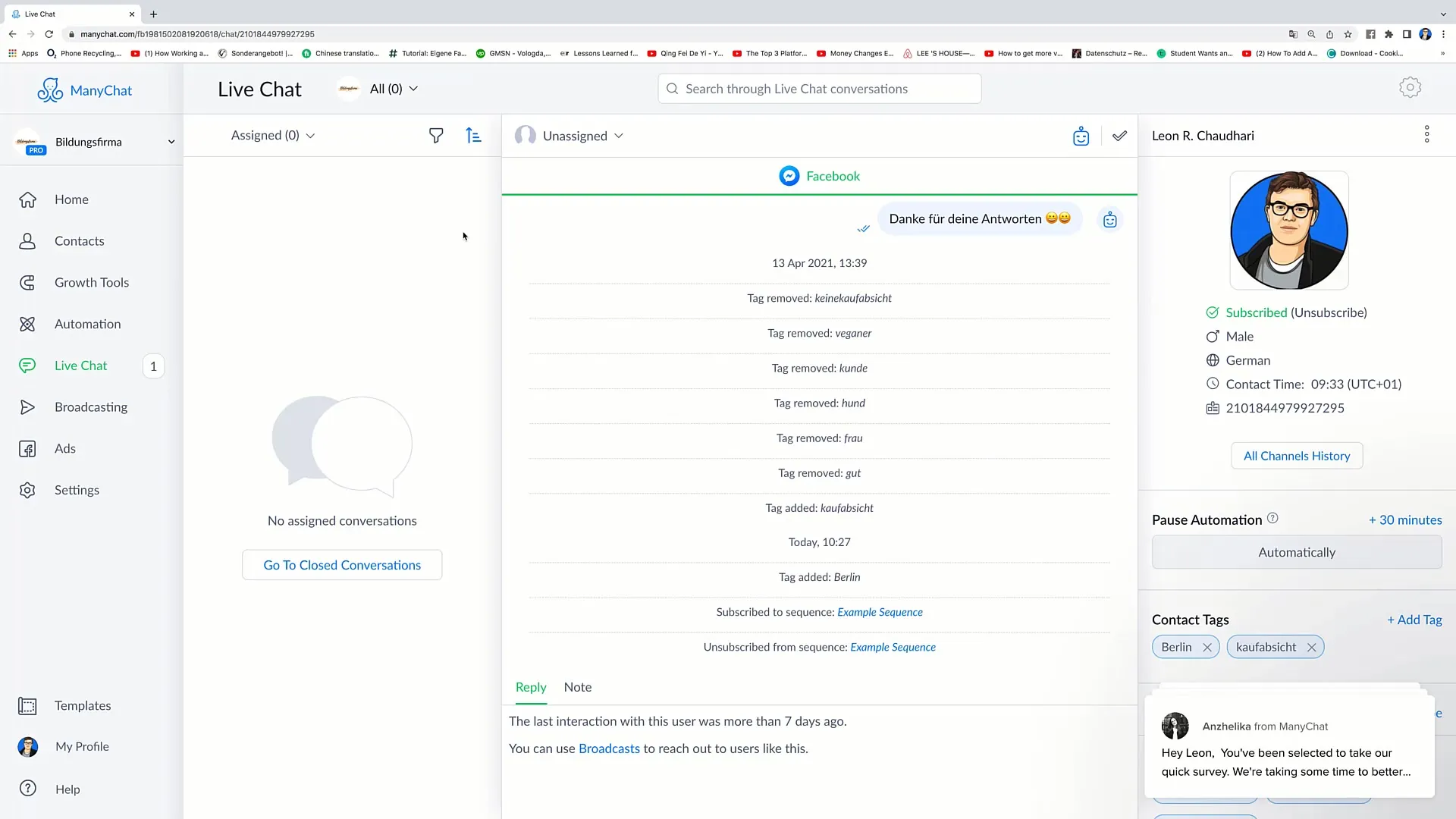
Task: Click the Broadcasts link in message
Action: (x=609, y=748)
